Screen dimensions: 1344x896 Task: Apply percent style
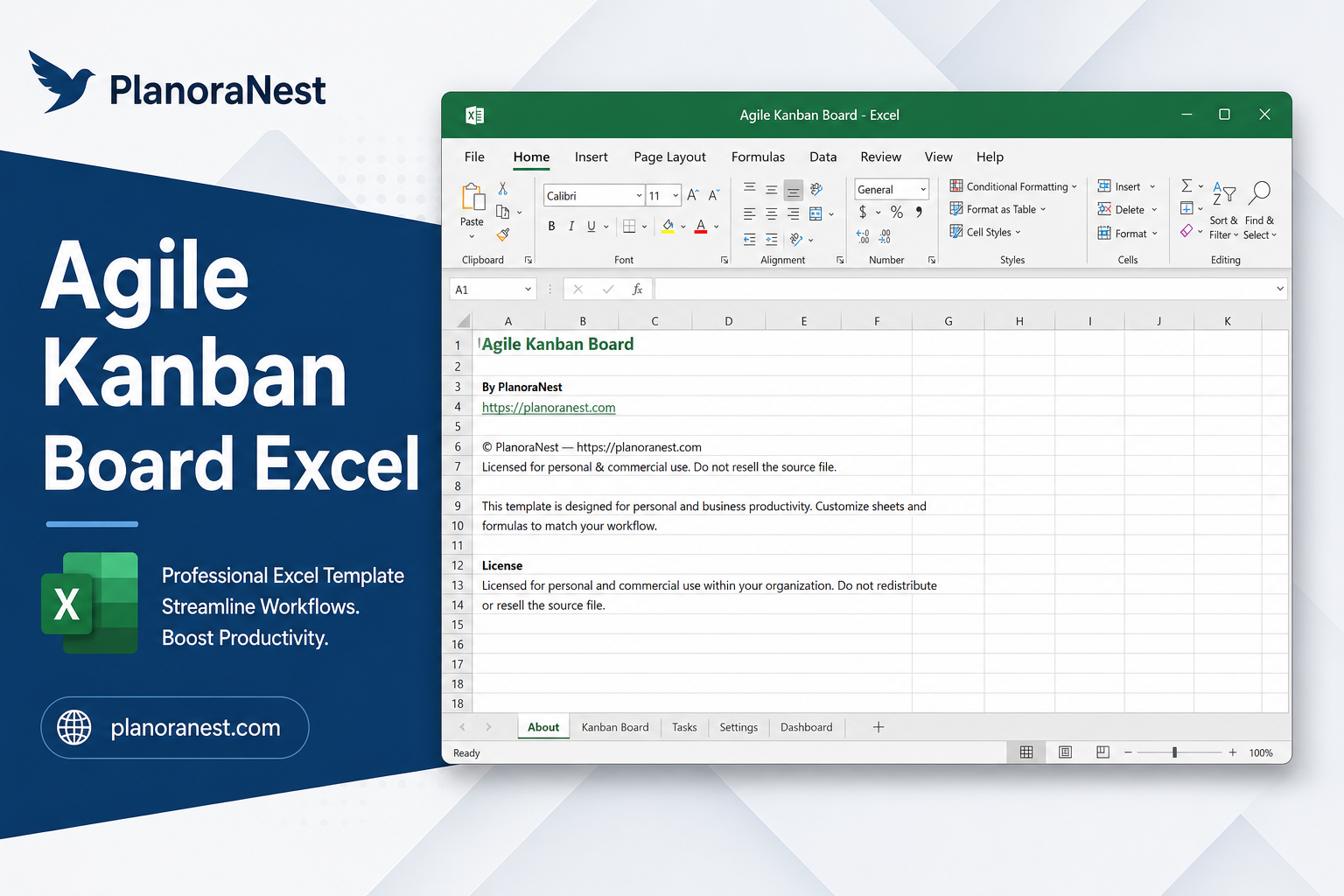[897, 213]
